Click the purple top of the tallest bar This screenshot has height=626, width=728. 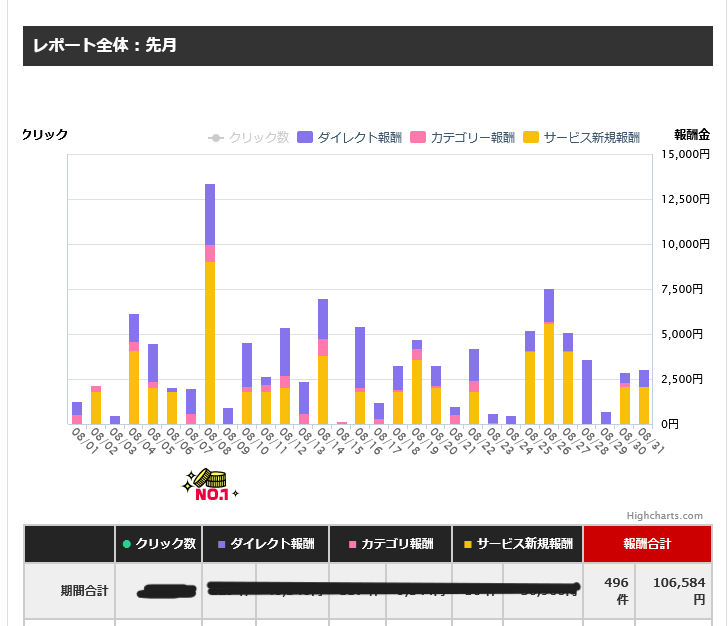(210, 213)
